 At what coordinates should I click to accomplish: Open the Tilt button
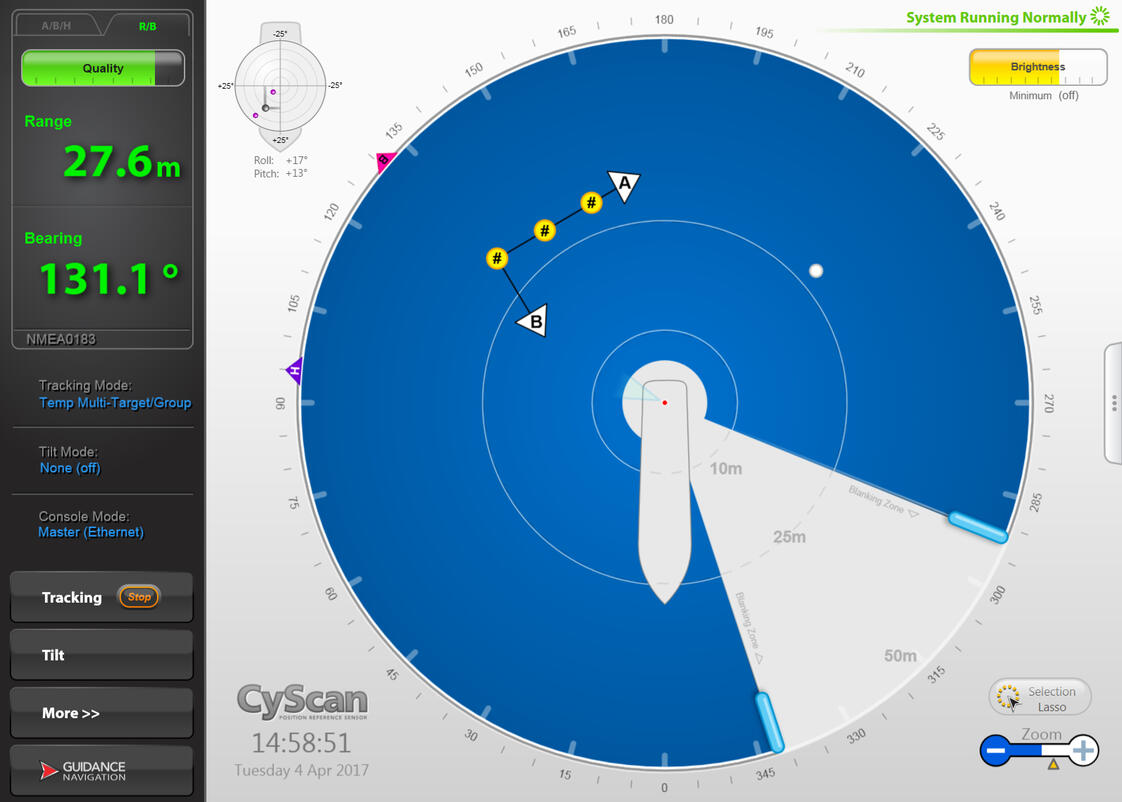click(x=101, y=655)
